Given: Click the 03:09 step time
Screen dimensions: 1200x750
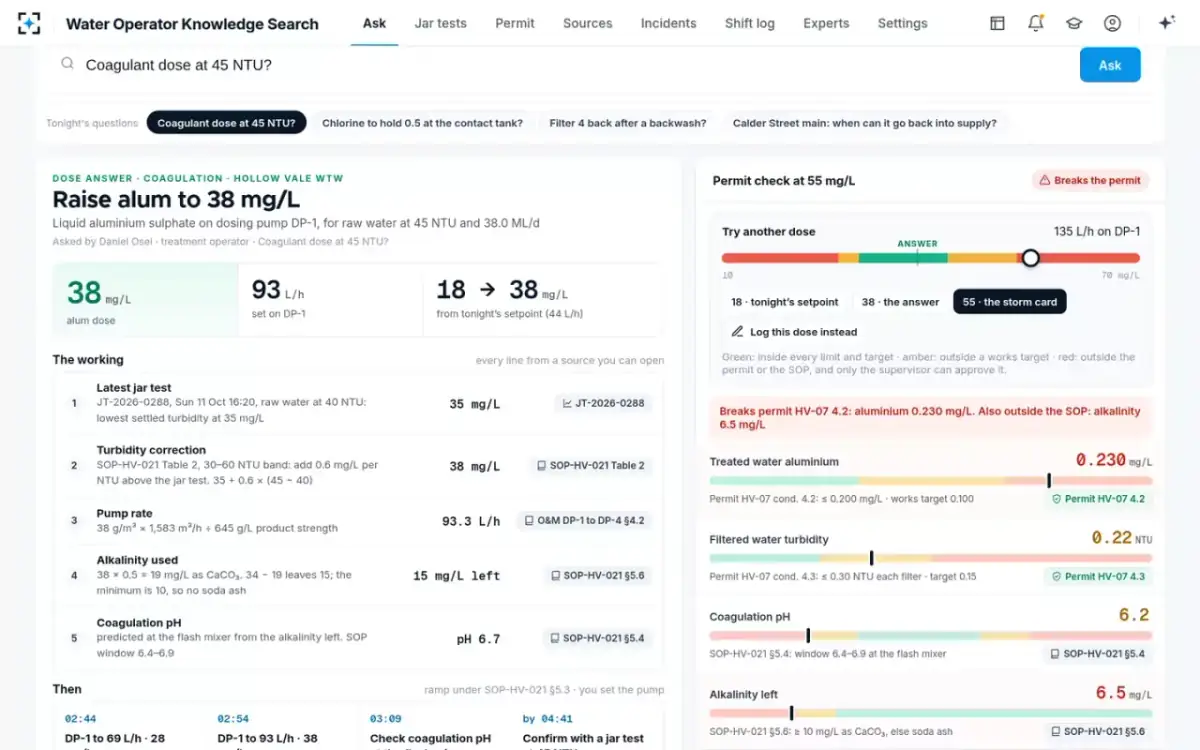Looking at the screenshot, I should 386,719.
